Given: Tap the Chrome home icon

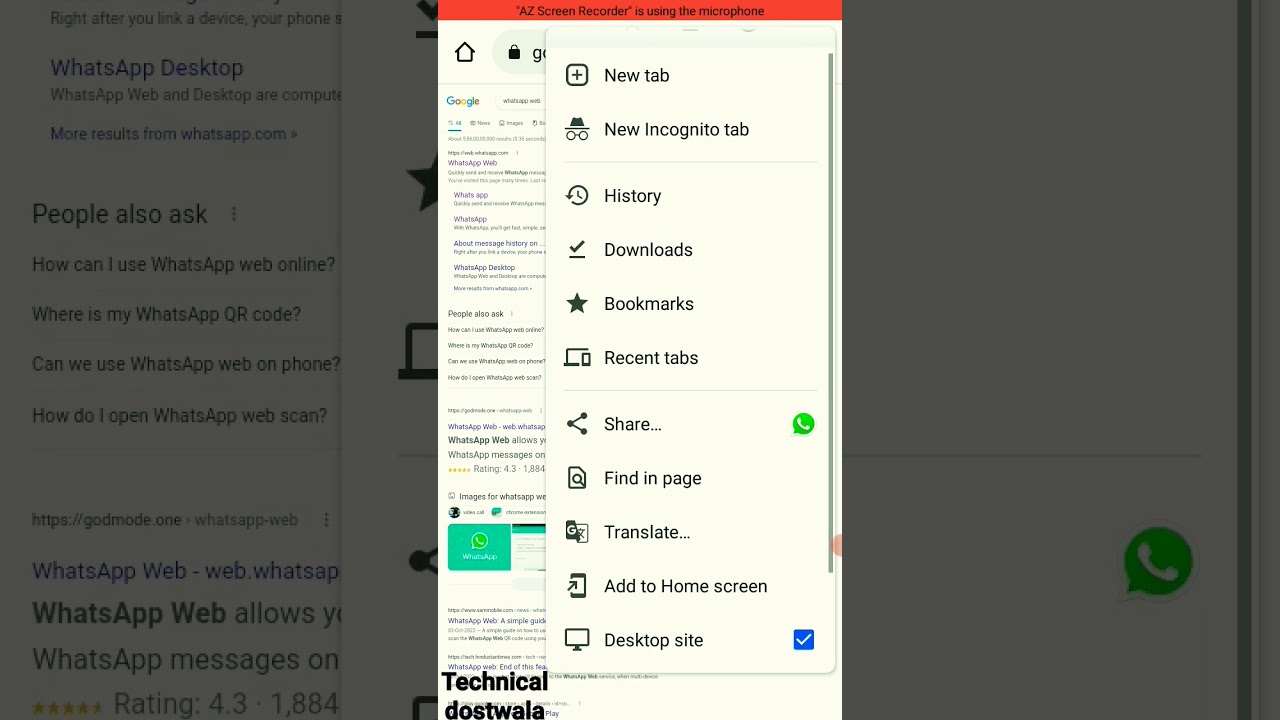Looking at the screenshot, I should 465,53.
